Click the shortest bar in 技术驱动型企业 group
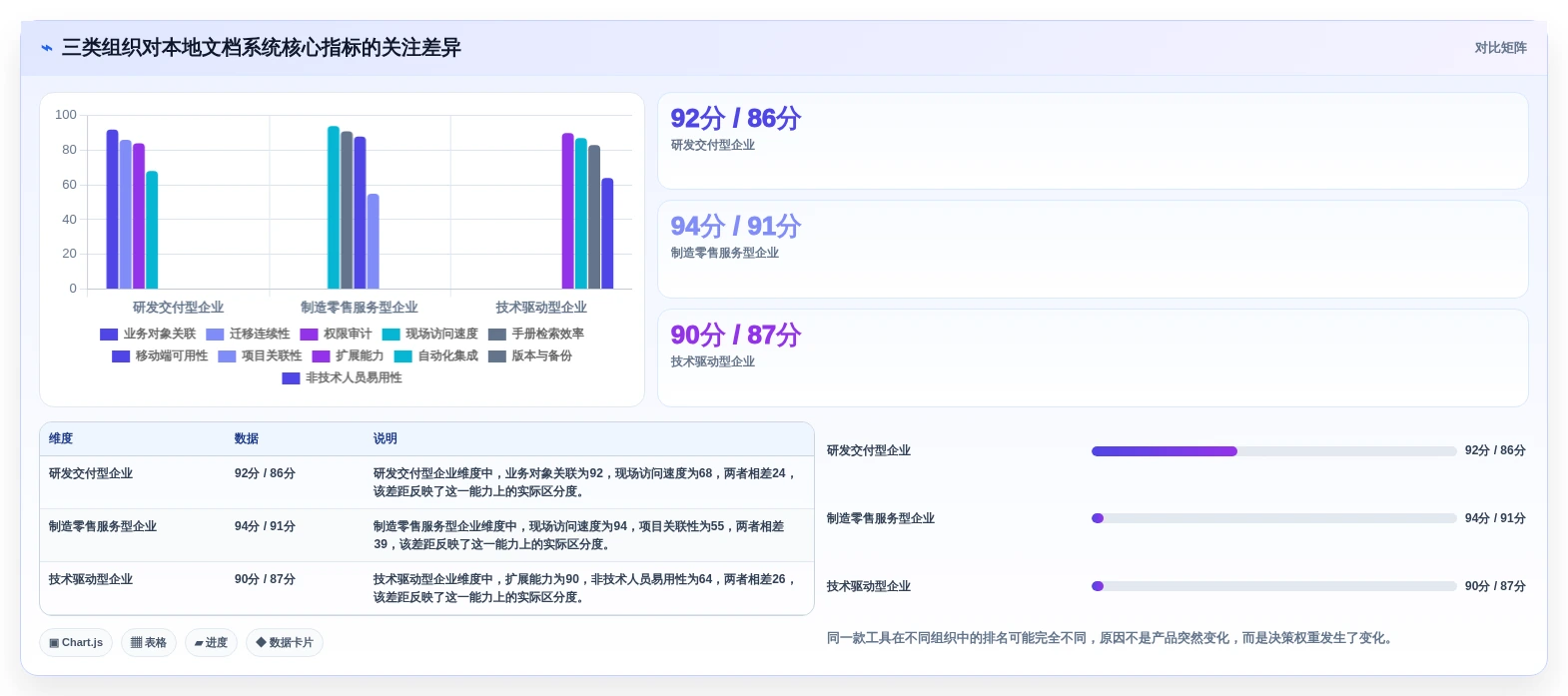This screenshot has height=696, width=1568. pyautogui.click(x=607, y=234)
